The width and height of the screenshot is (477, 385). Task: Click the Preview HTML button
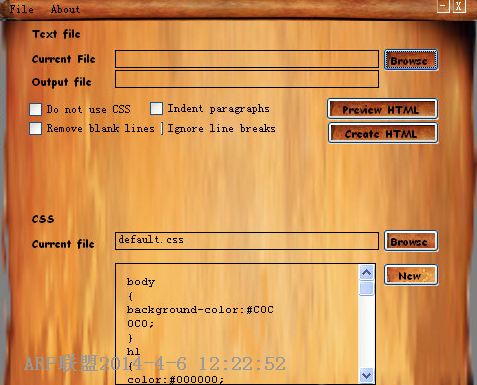[x=383, y=109]
